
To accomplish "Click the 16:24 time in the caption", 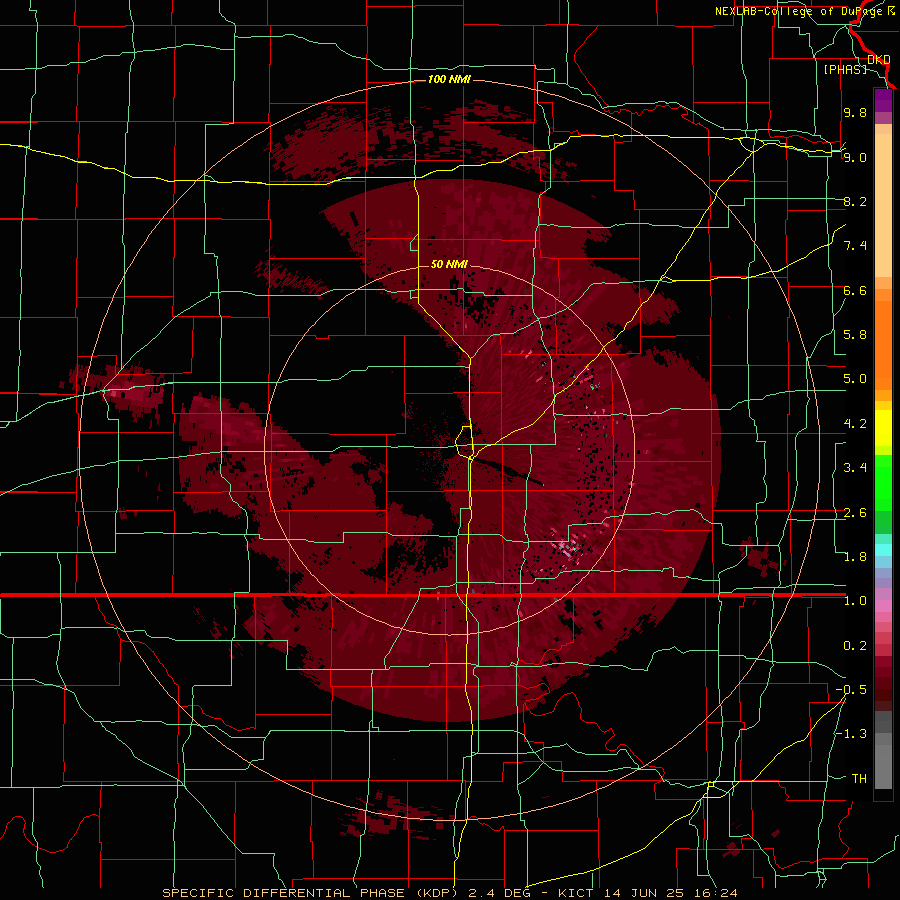I will click(716, 893).
